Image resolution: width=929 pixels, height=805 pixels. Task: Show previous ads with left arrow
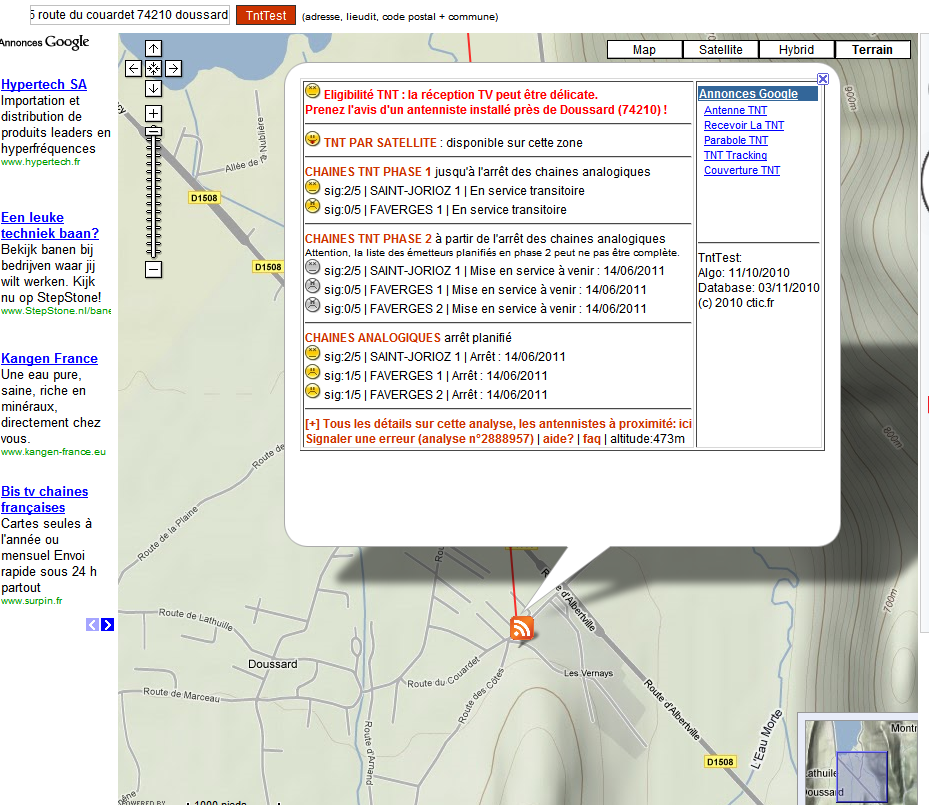pos(92,625)
